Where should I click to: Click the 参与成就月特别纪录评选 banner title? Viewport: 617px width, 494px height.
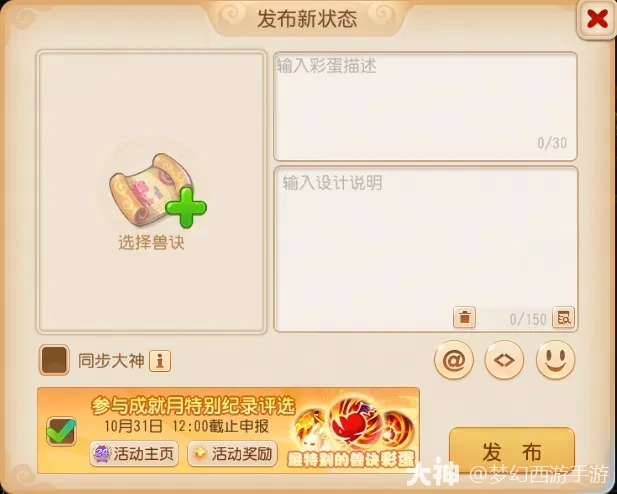193,405
